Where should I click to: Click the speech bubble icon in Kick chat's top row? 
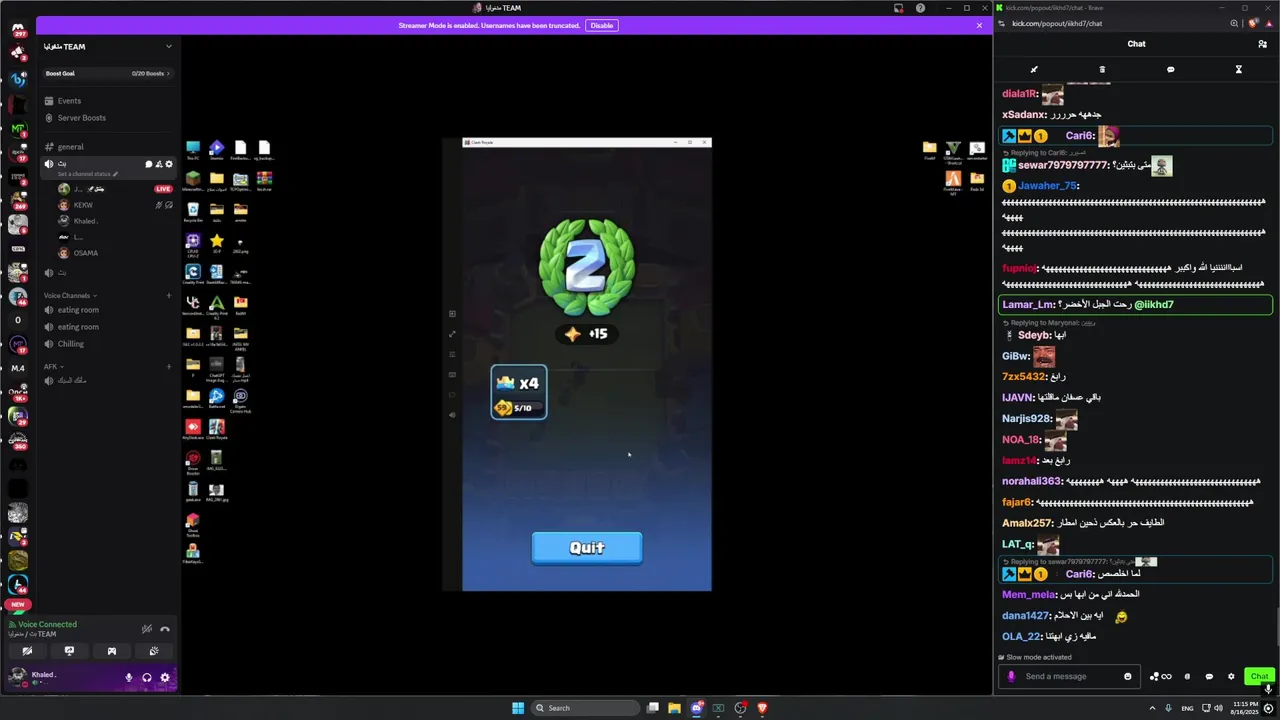click(x=1170, y=70)
